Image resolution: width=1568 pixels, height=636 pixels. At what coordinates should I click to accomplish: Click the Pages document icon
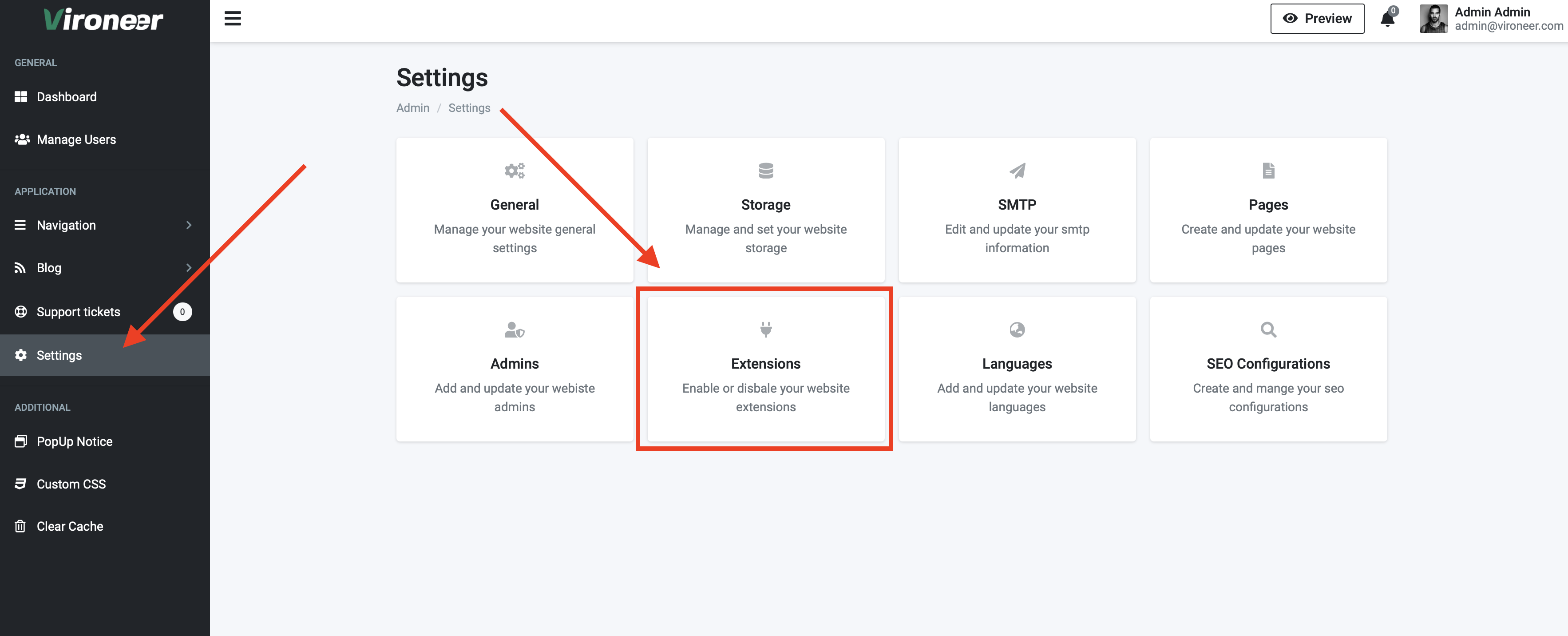(1268, 171)
